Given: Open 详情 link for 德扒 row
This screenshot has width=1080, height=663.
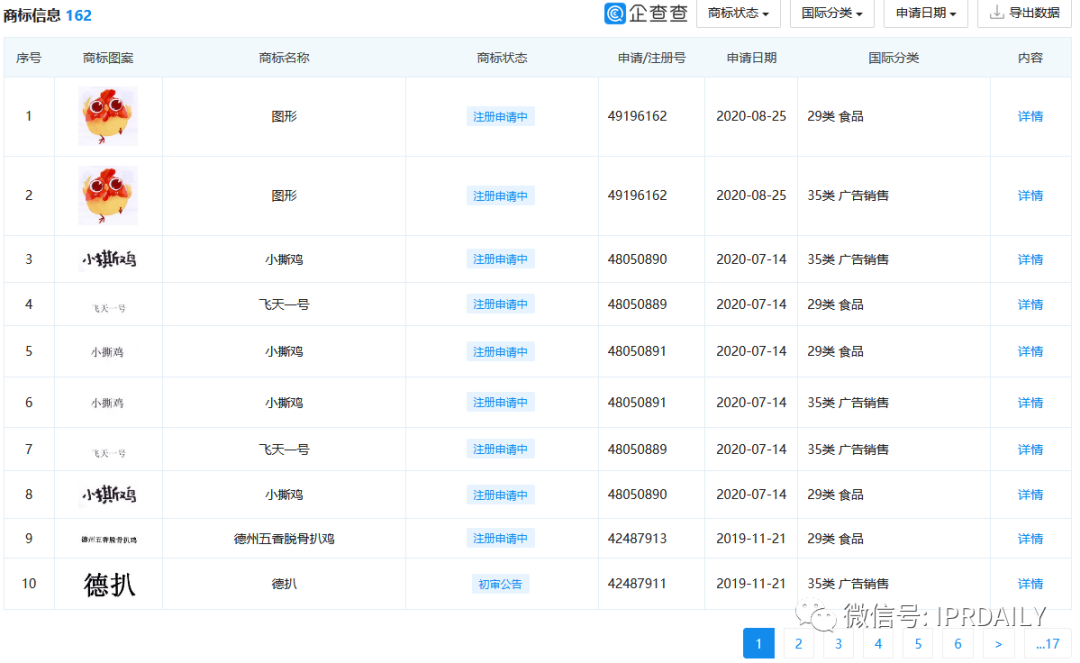Looking at the screenshot, I should [1030, 584].
